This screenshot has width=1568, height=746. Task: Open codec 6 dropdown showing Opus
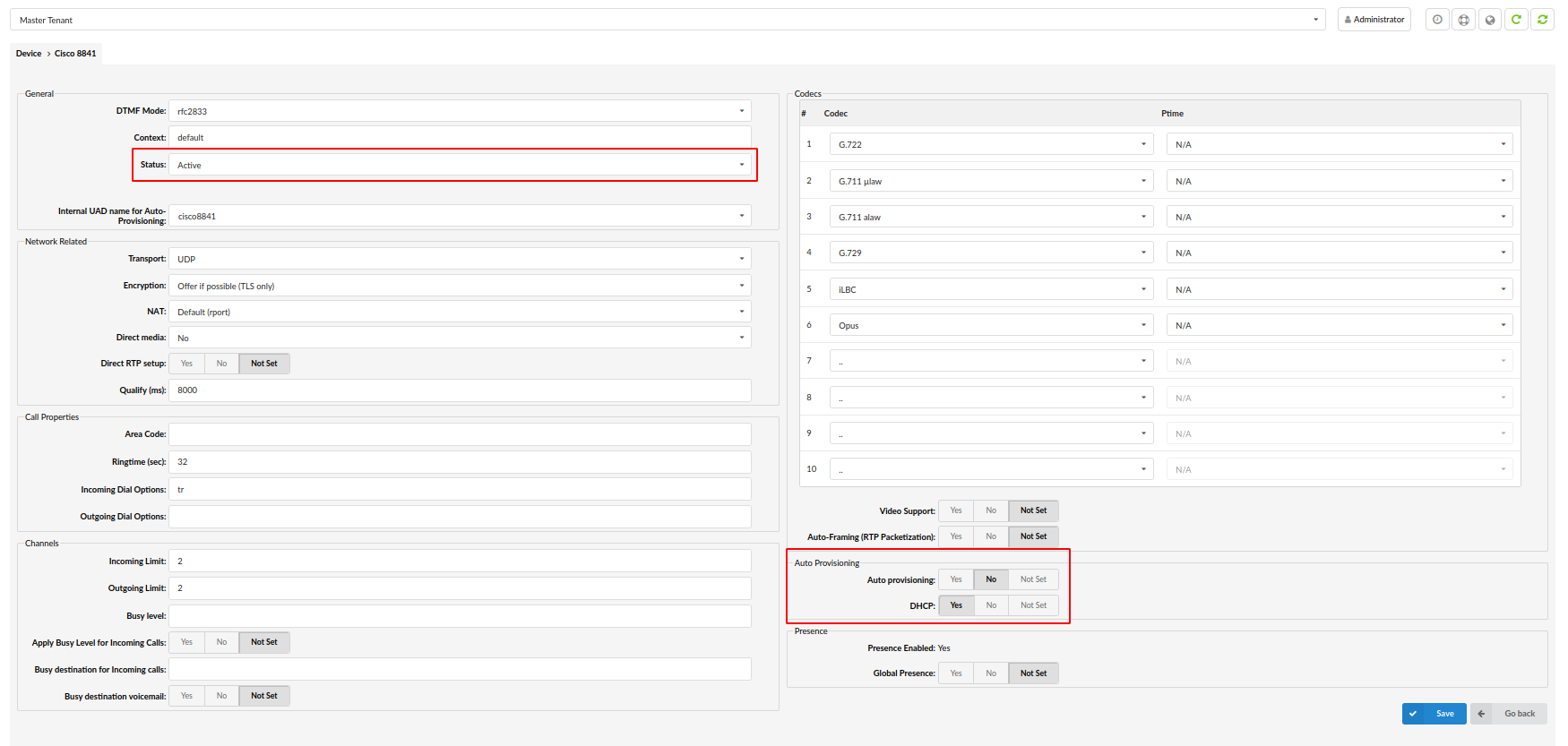coord(991,325)
